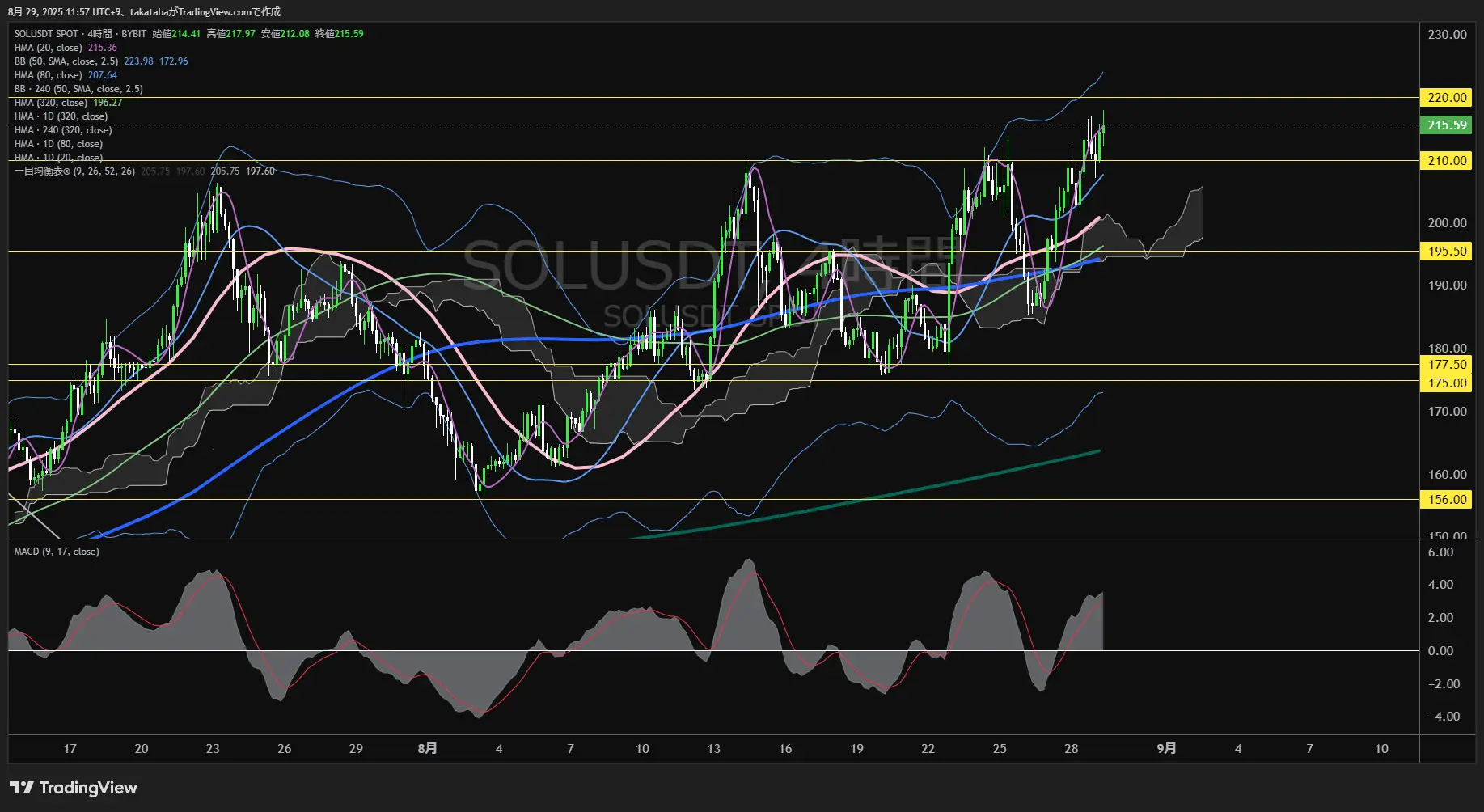Click the close value 215.59 in header
The image size is (1484, 812).
tap(349, 34)
